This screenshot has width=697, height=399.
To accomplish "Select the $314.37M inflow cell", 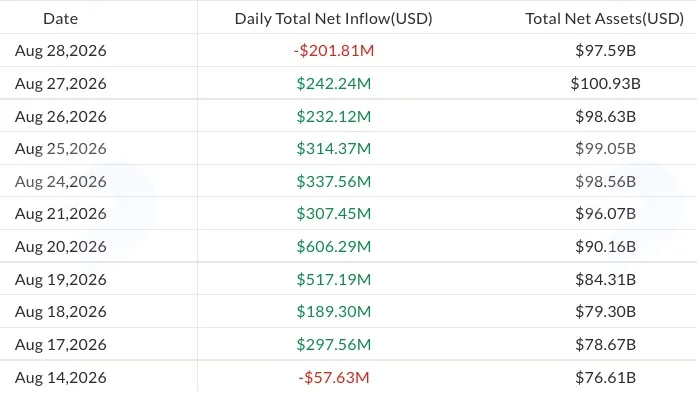I will [x=333, y=148].
